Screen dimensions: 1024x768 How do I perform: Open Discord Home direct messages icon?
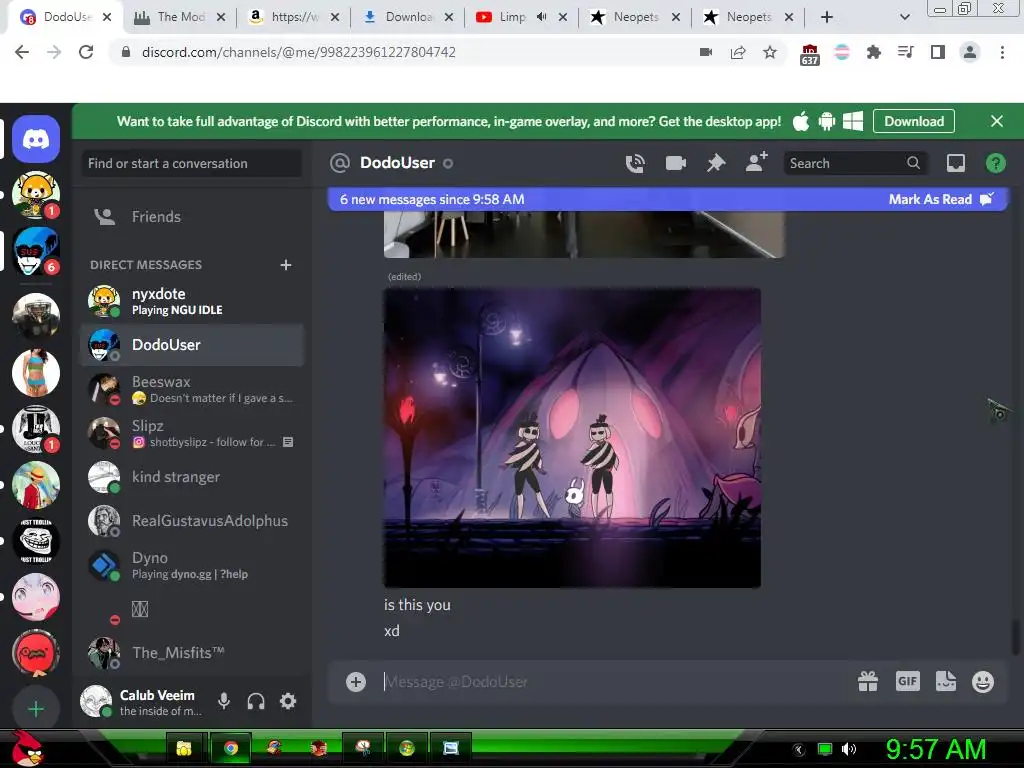(x=36, y=139)
